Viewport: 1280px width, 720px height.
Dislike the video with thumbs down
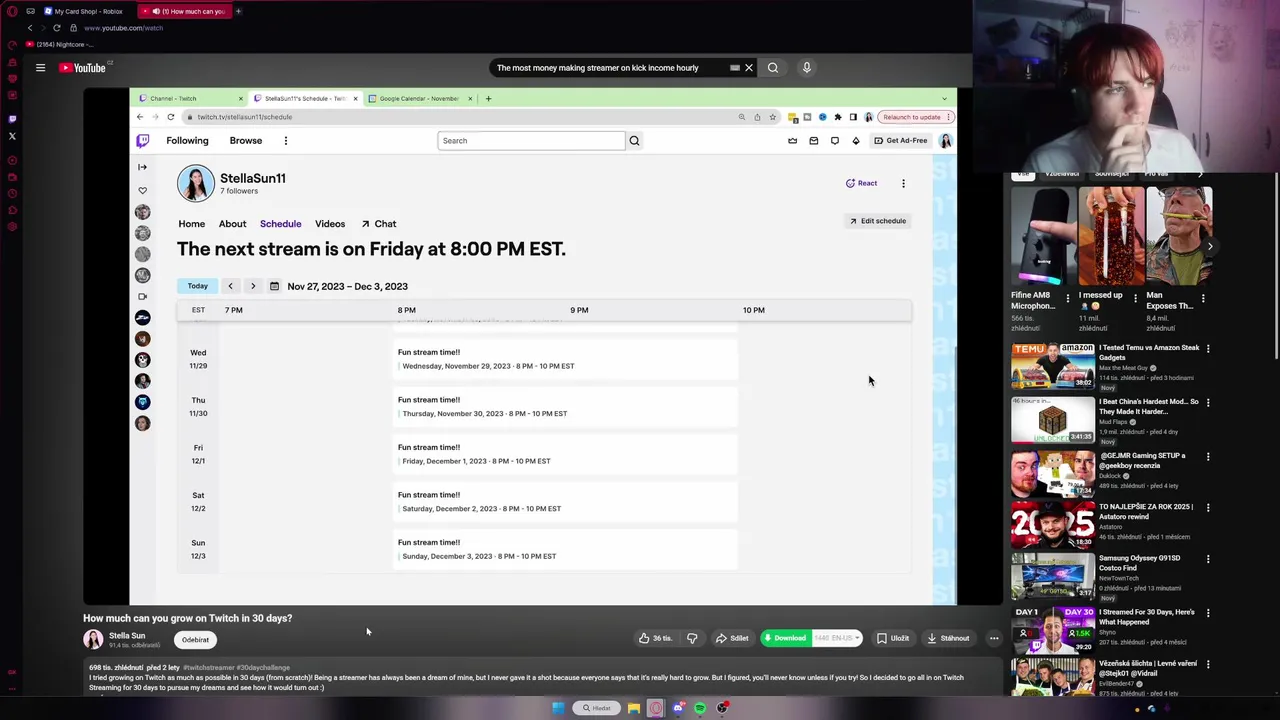pos(691,638)
